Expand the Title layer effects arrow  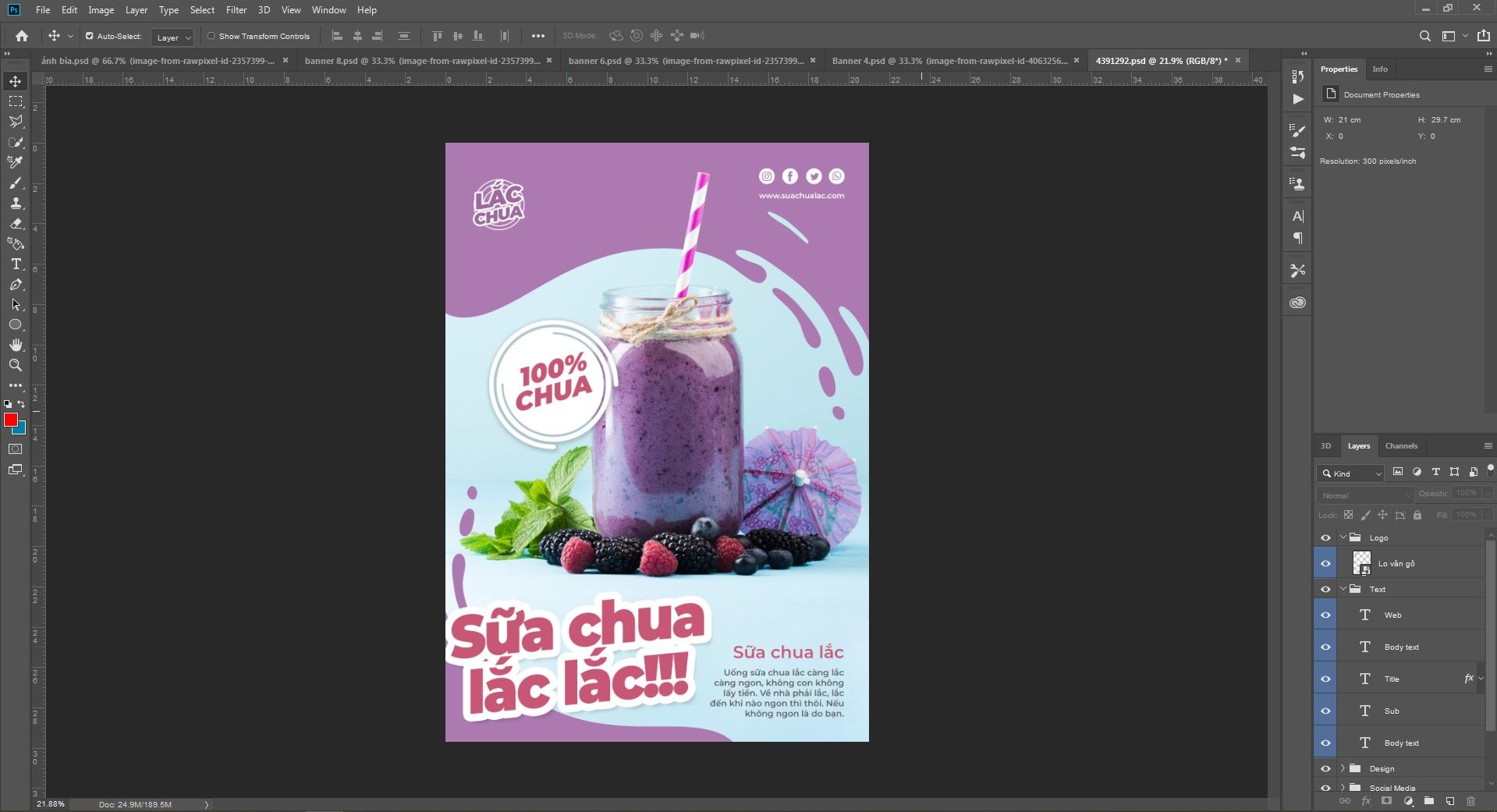click(1481, 679)
